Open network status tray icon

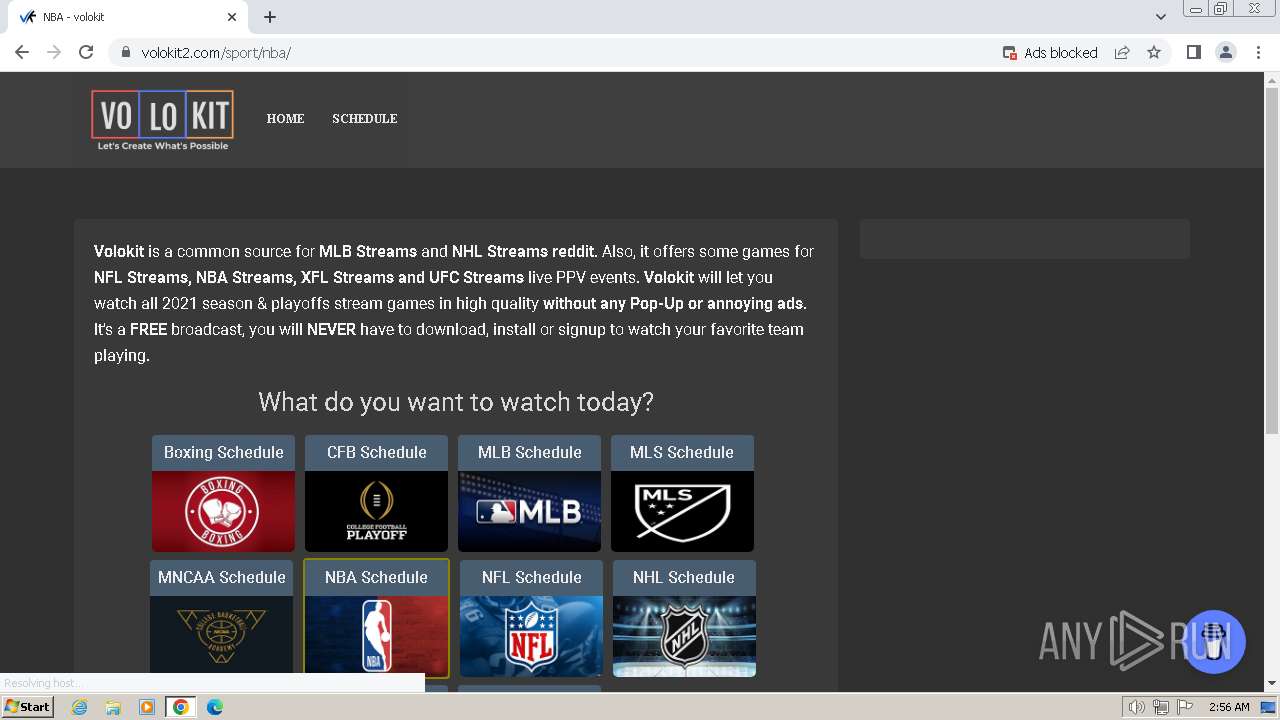tap(1161, 707)
